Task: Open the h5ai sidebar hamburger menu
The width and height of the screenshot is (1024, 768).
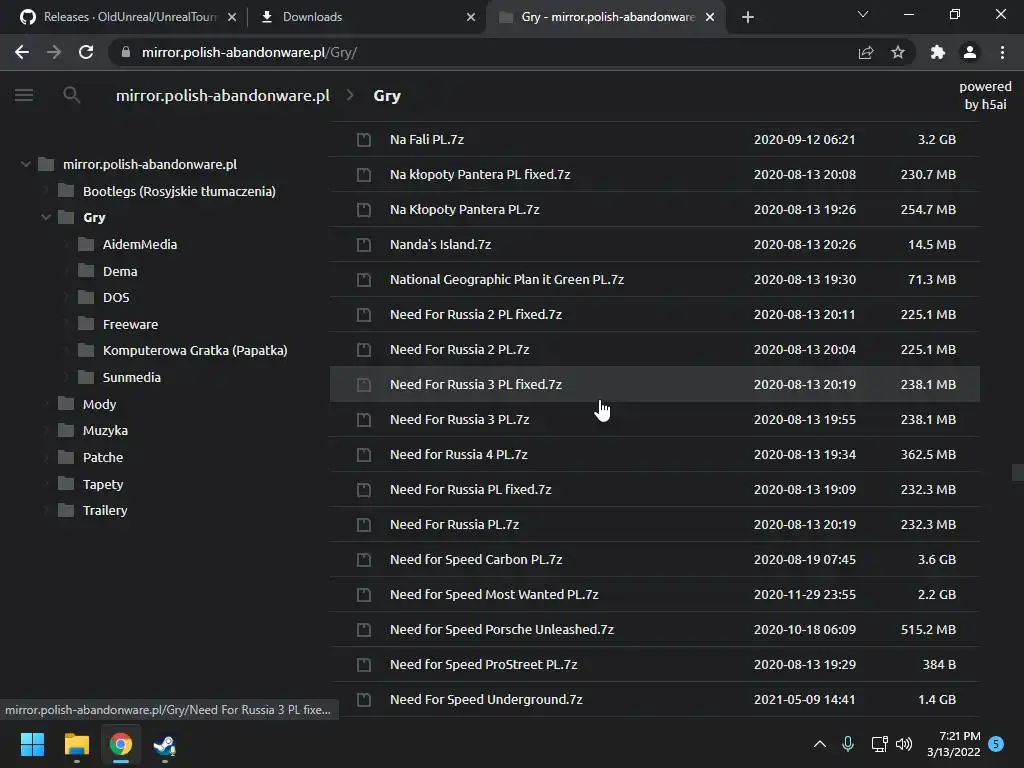Action: point(24,95)
